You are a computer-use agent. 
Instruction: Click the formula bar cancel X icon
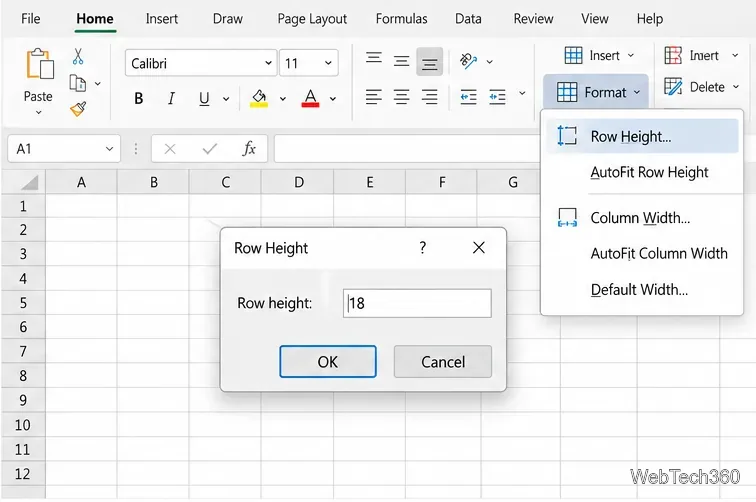(x=170, y=149)
